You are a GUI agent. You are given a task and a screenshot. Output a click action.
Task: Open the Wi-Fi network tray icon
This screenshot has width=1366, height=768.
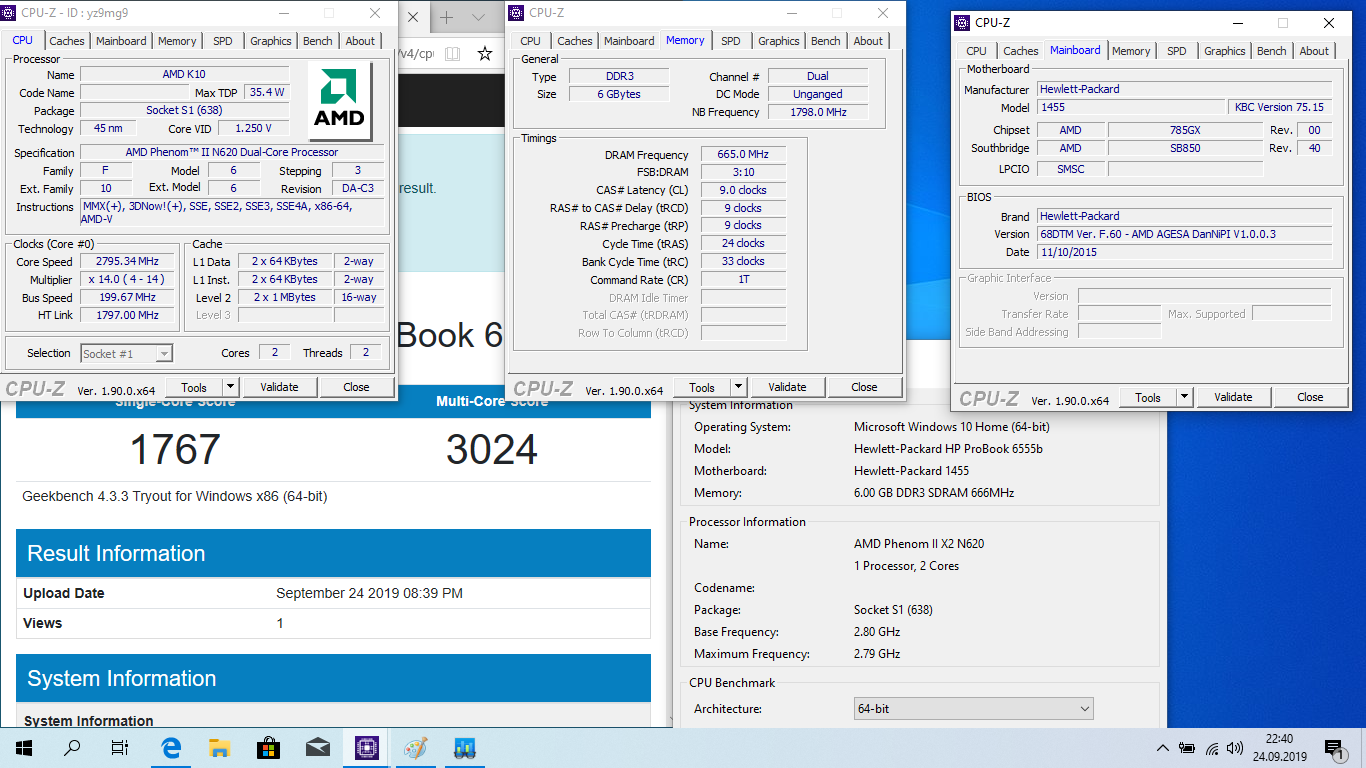pos(1212,748)
